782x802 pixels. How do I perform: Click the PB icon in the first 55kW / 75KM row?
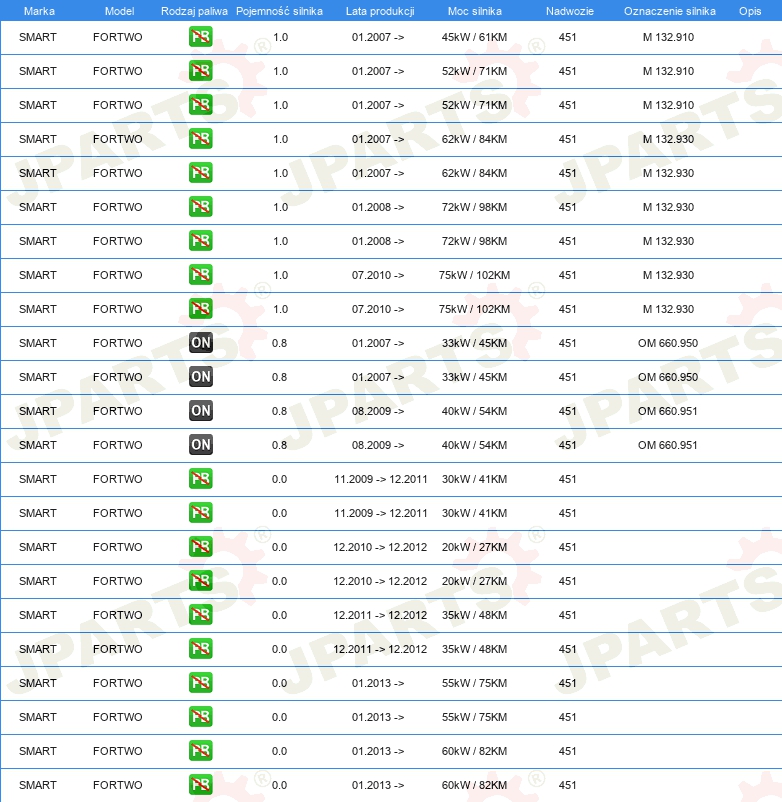pyautogui.click(x=201, y=683)
